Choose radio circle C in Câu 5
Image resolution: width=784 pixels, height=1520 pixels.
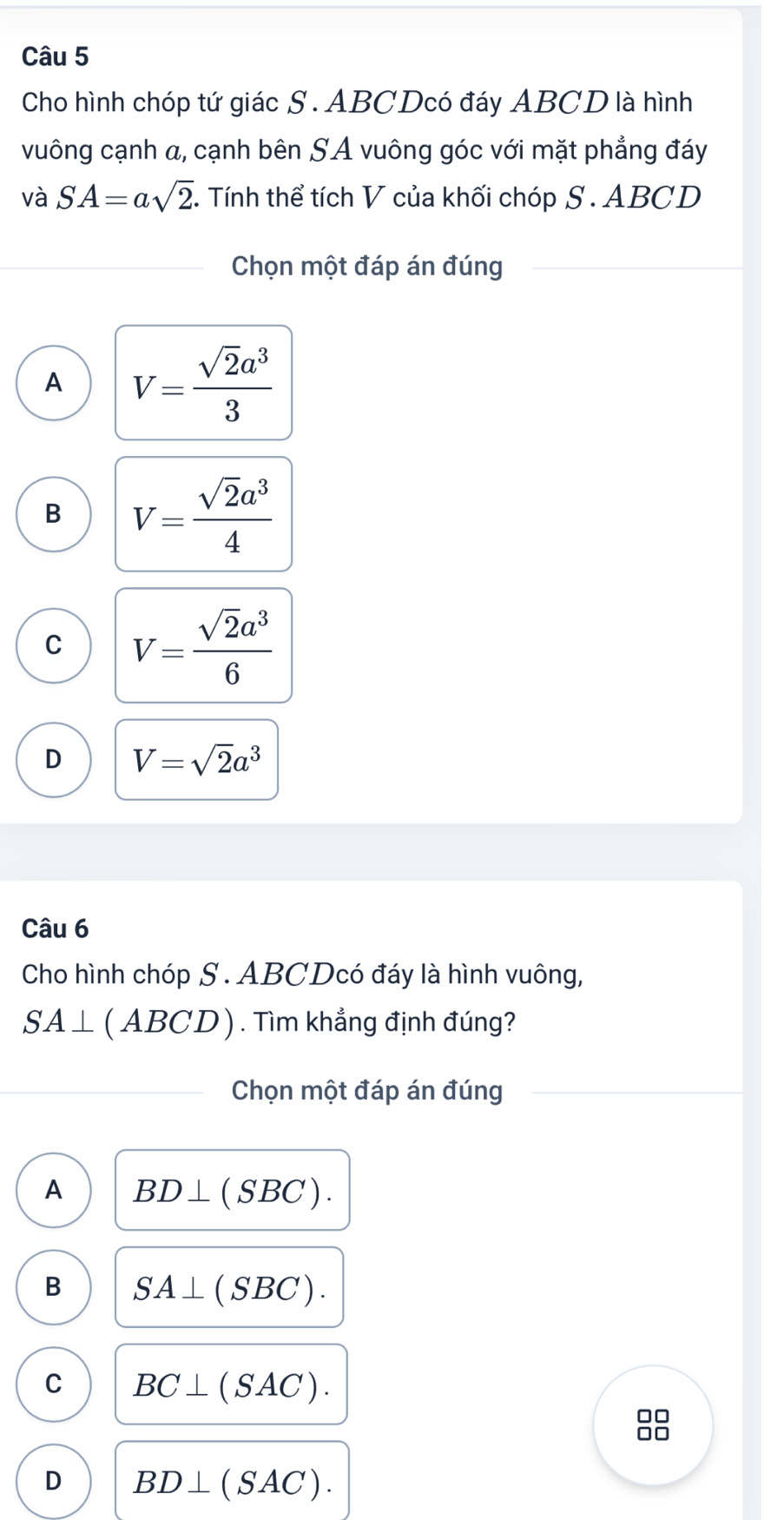pyautogui.click(x=54, y=645)
